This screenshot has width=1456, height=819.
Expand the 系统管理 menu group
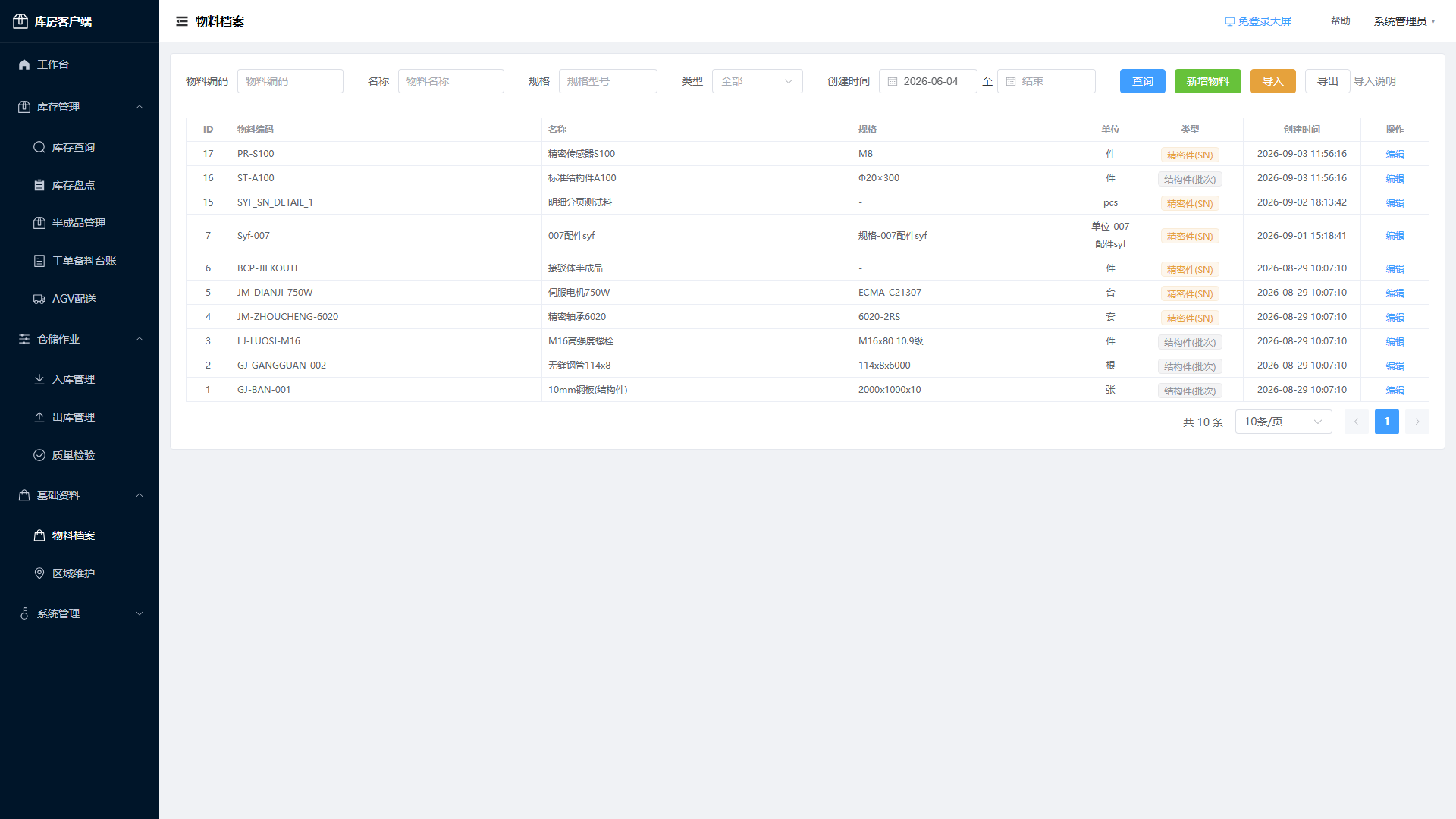80,613
